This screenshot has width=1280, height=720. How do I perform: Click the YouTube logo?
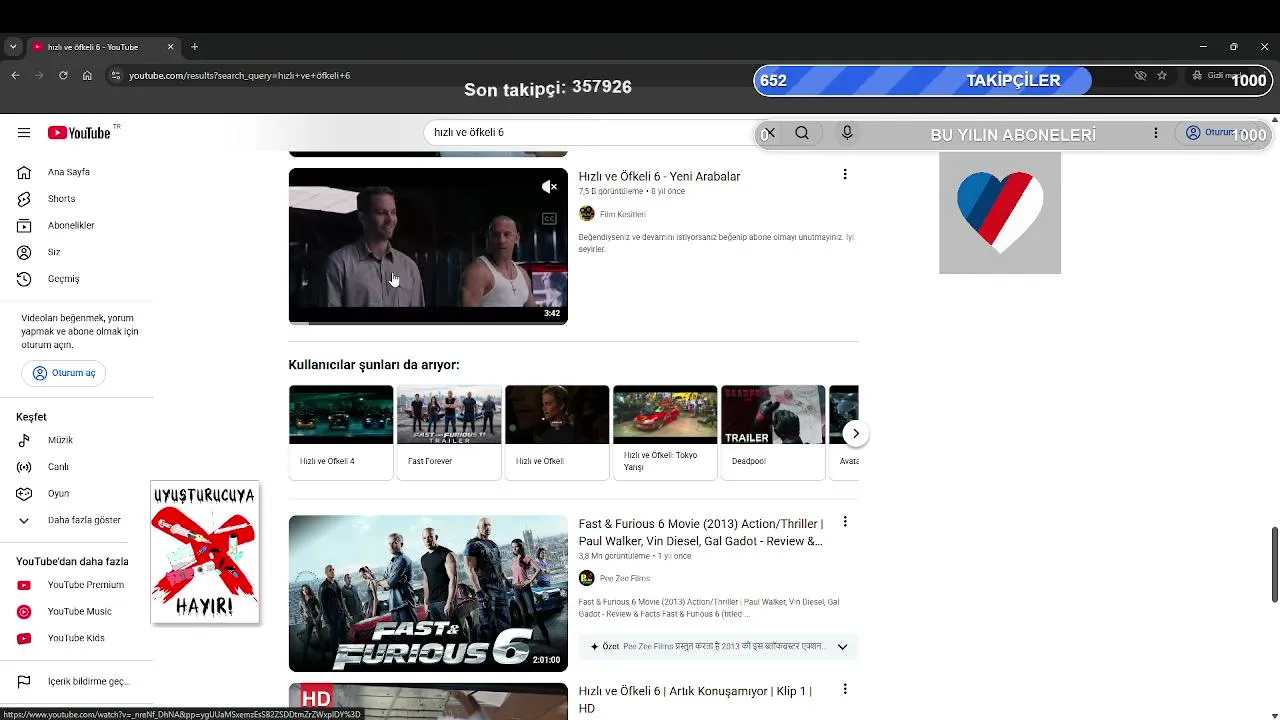(80, 133)
